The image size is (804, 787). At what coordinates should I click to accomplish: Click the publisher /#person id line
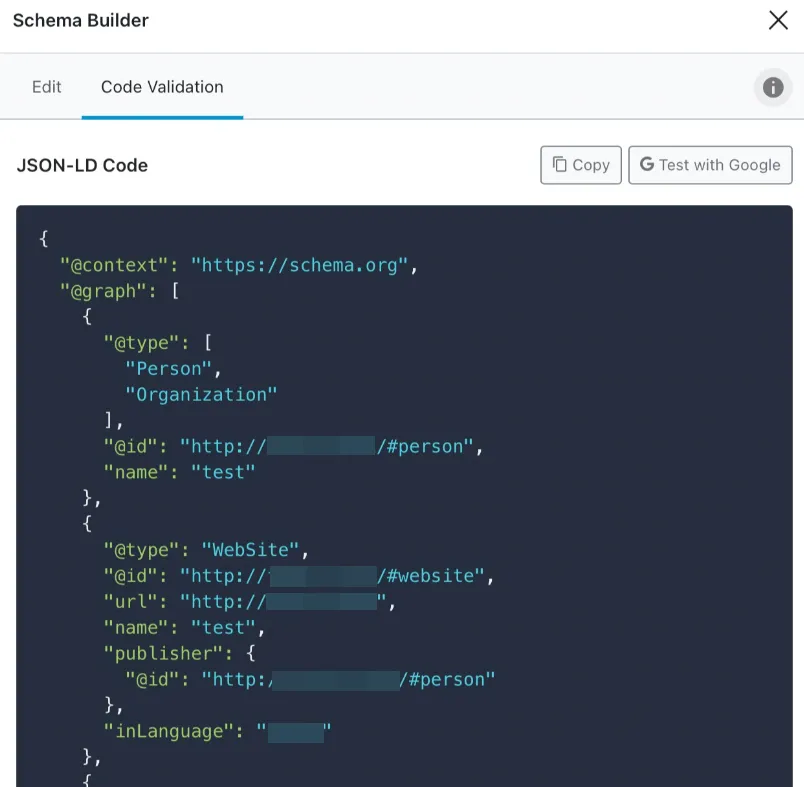(x=310, y=679)
